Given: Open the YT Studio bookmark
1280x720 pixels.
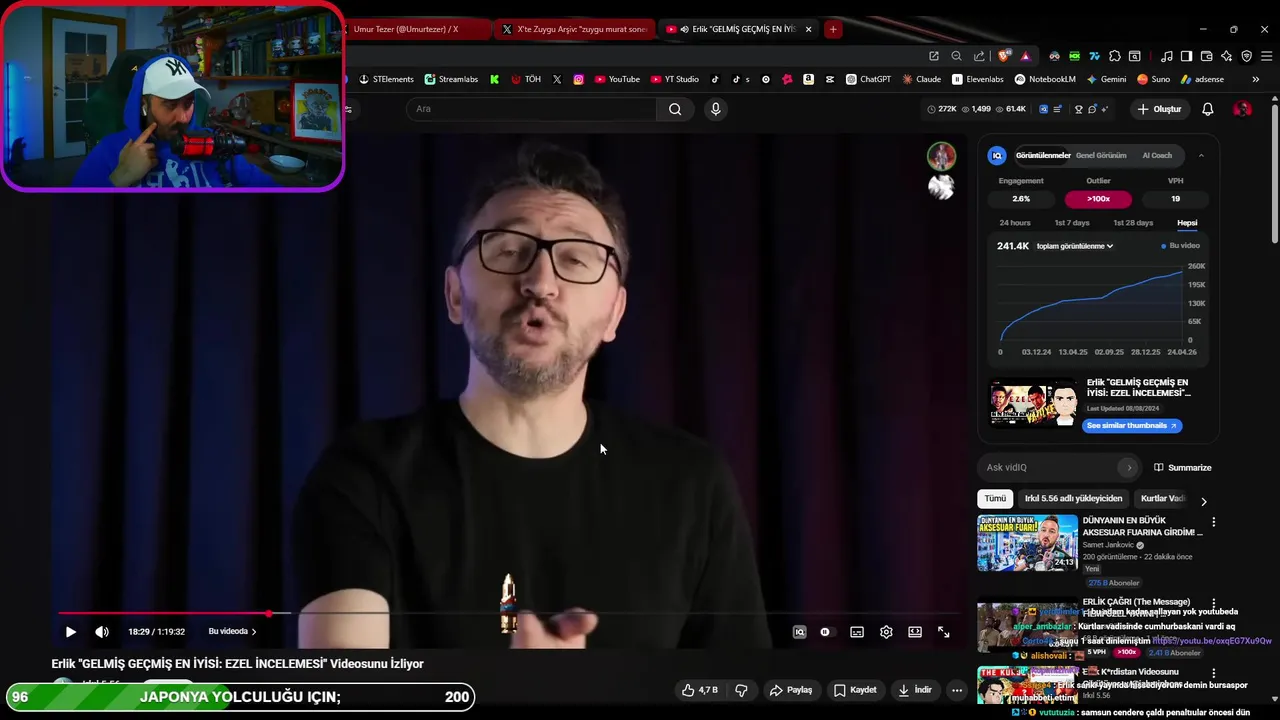Looking at the screenshot, I should (674, 79).
